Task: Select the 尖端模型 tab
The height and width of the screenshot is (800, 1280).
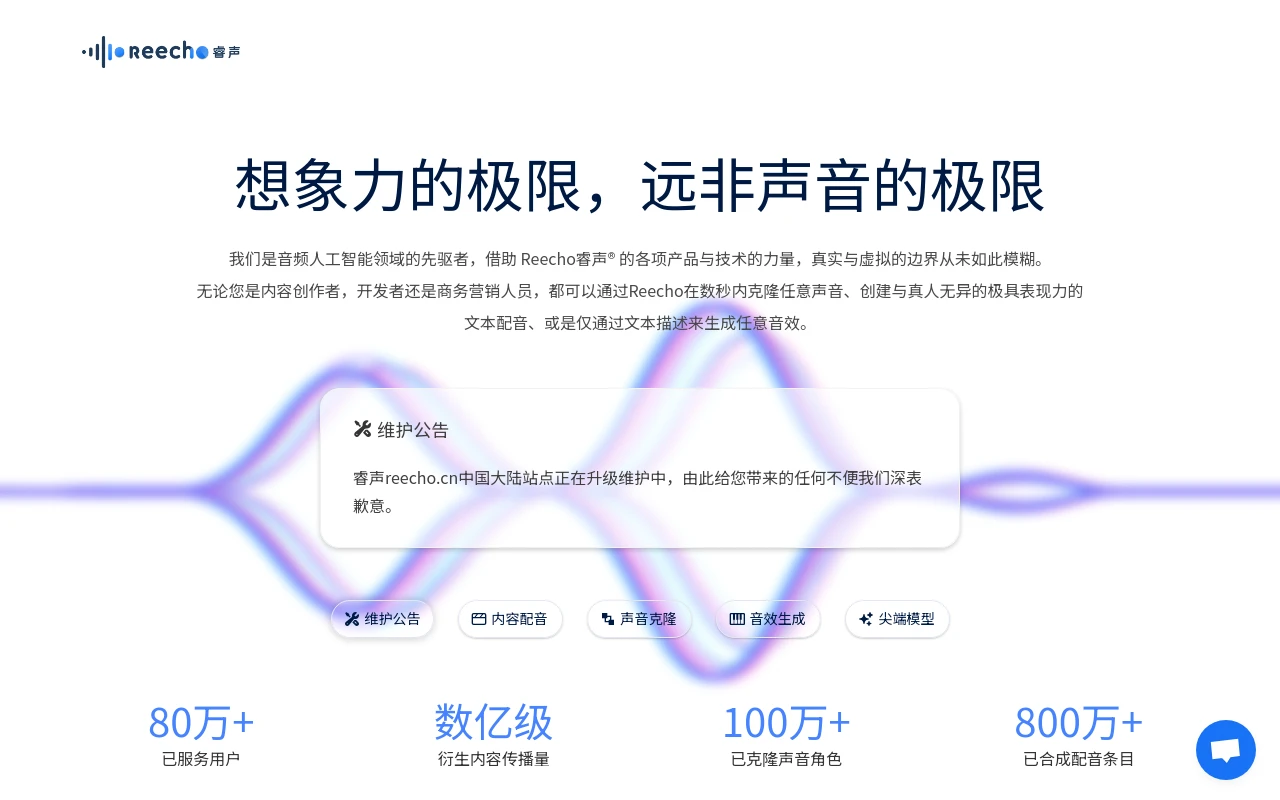Action: (897, 619)
